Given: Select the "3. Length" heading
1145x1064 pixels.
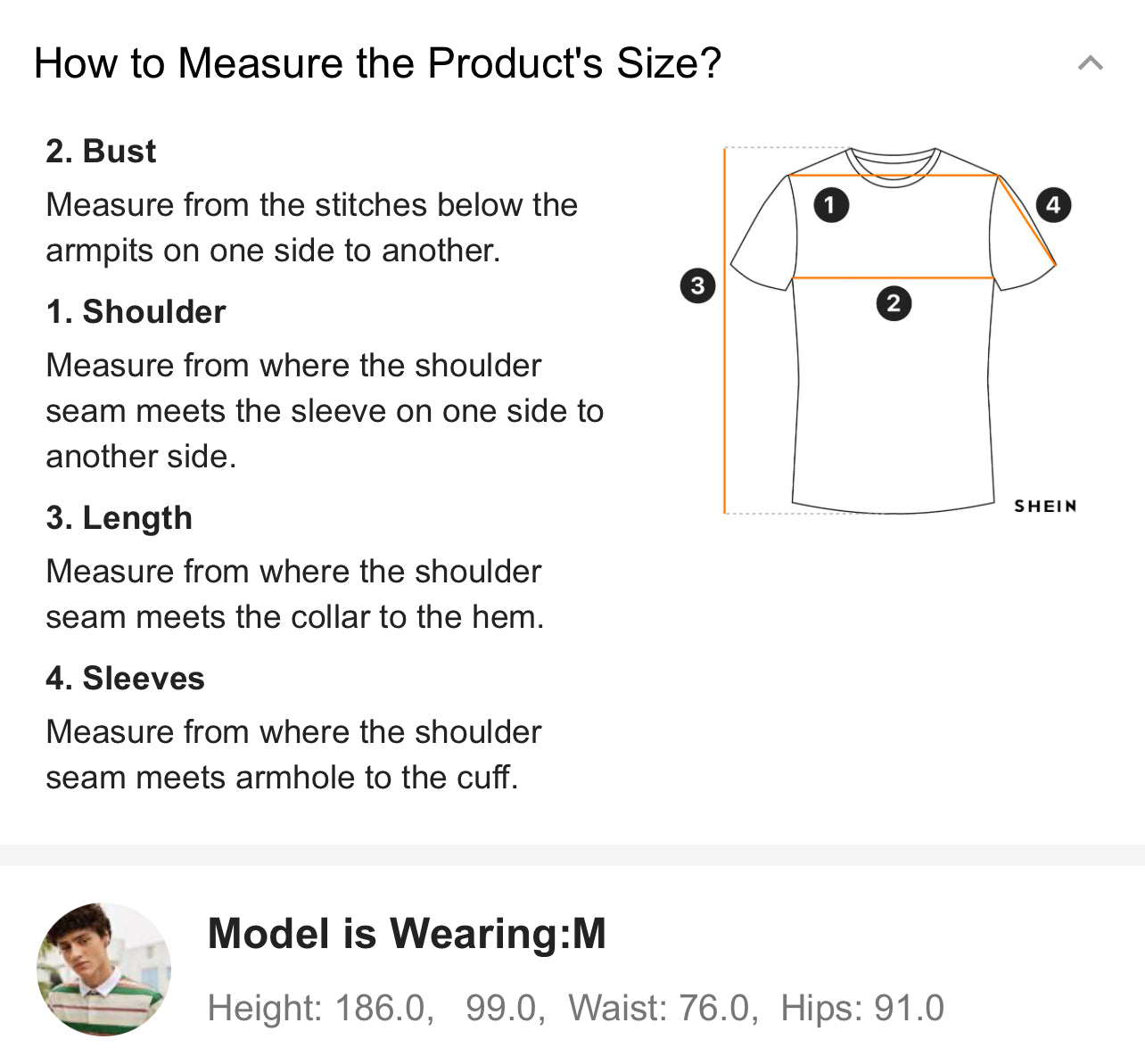Looking at the screenshot, I should (119, 518).
